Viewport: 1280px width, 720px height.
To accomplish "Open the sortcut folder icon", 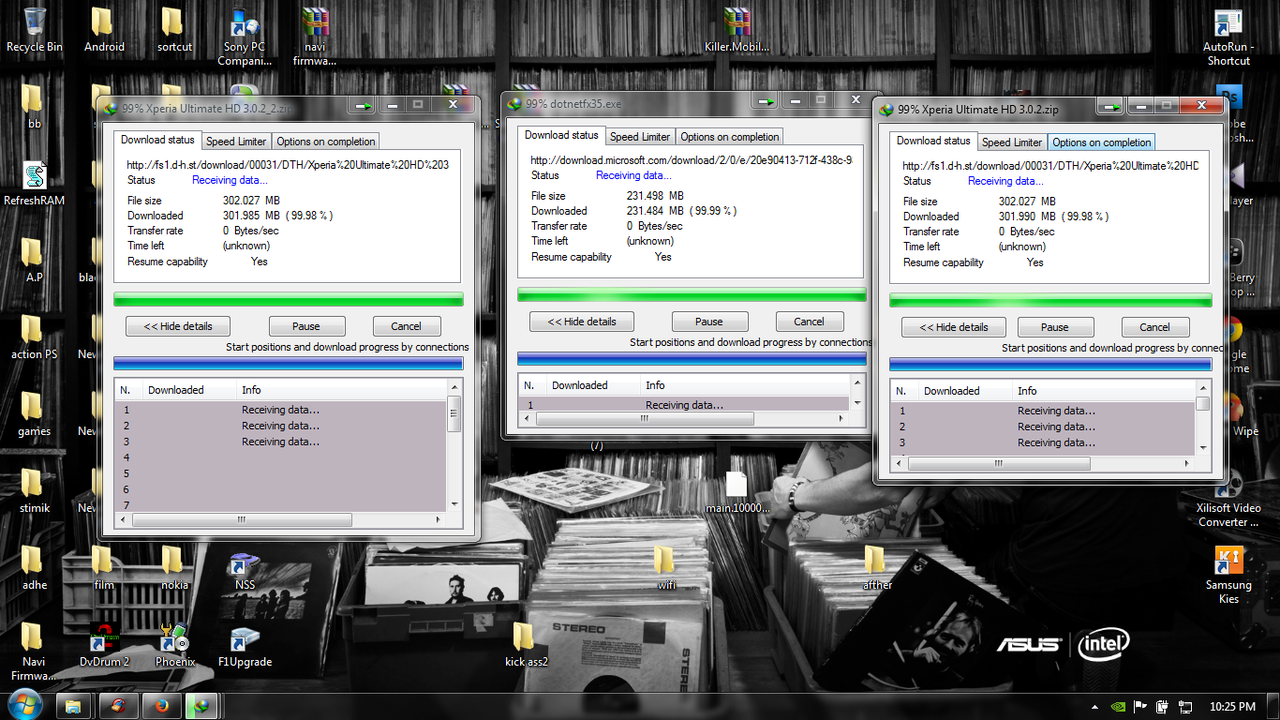I will (x=174, y=30).
